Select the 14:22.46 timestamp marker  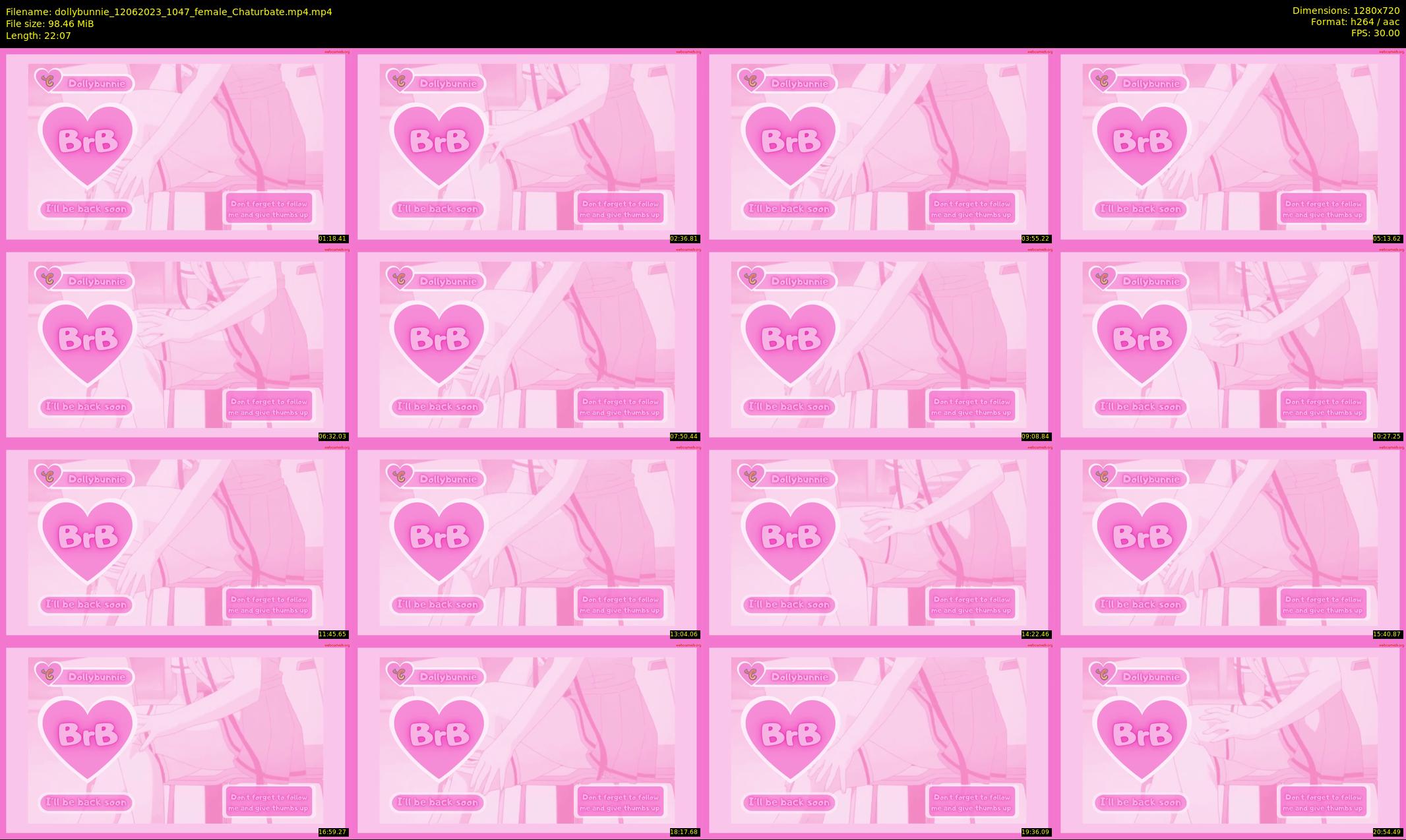click(x=1035, y=634)
